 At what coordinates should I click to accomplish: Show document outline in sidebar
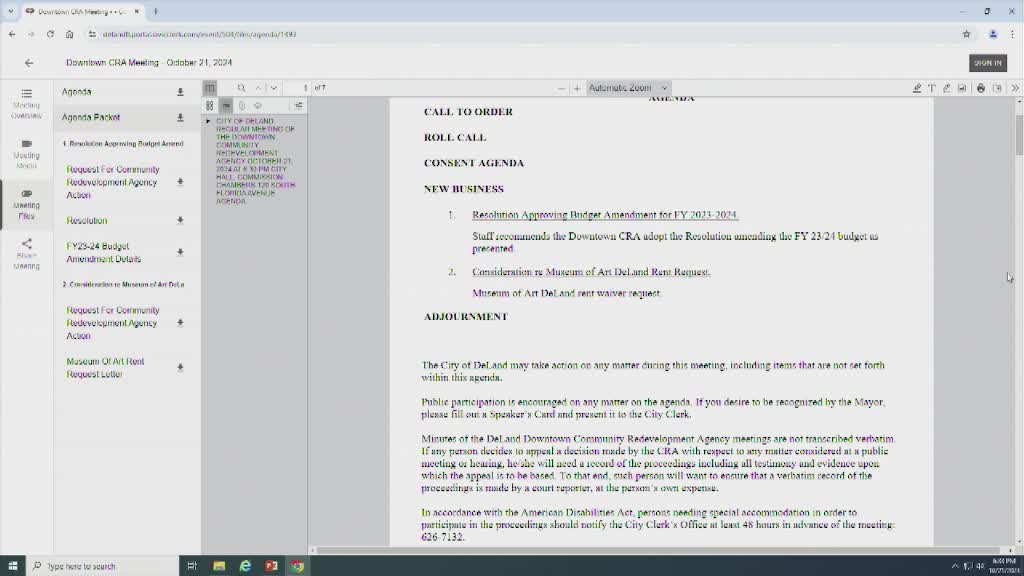(x=226, y=105)
